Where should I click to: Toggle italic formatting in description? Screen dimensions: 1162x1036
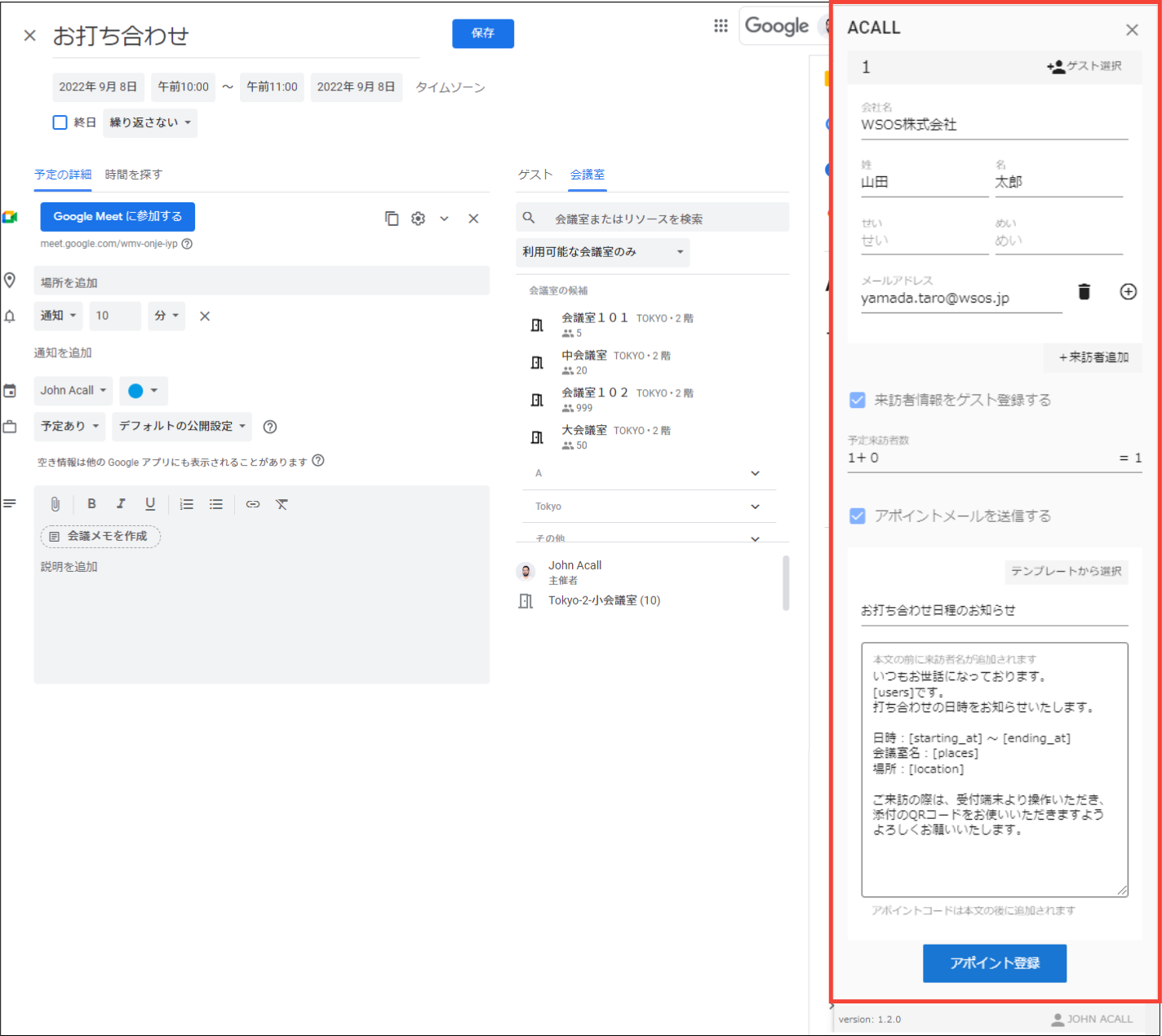click(x=121, y=504)
